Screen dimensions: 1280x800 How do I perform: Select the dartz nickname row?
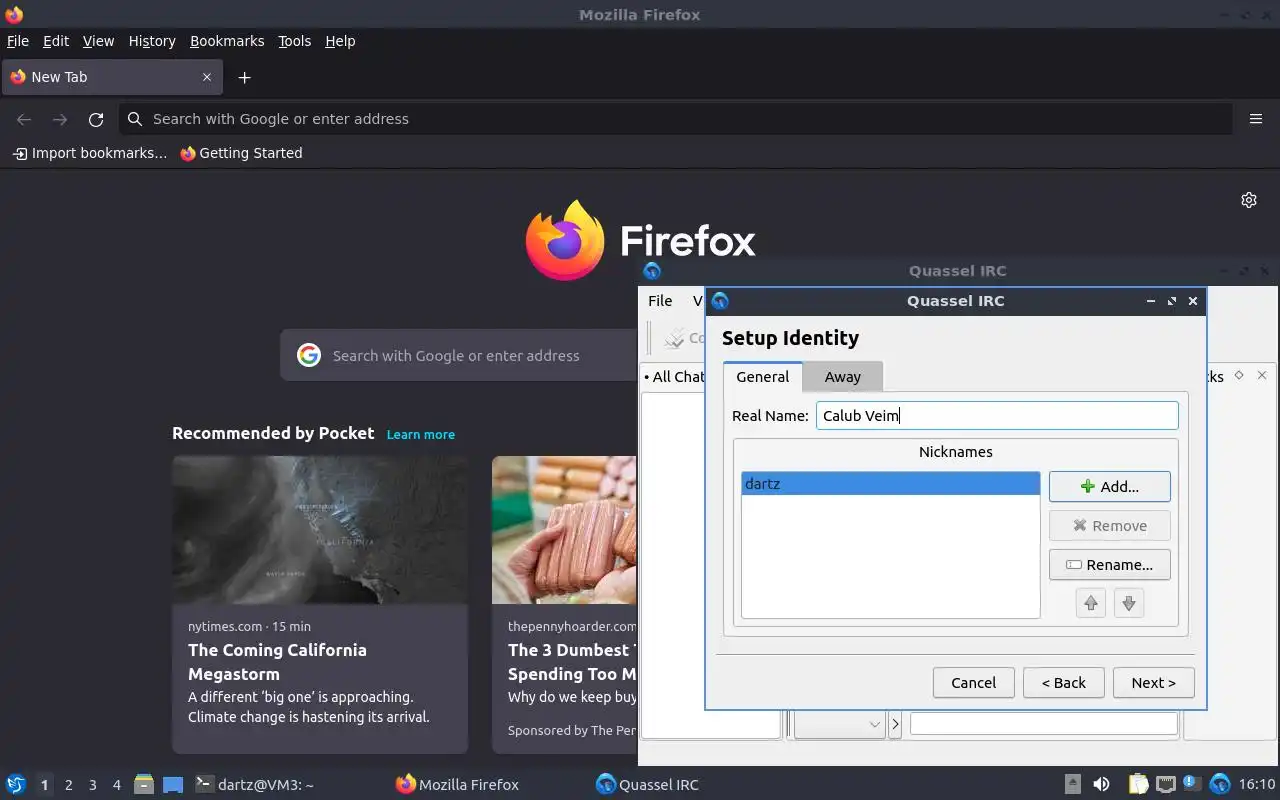pos(890,484)
